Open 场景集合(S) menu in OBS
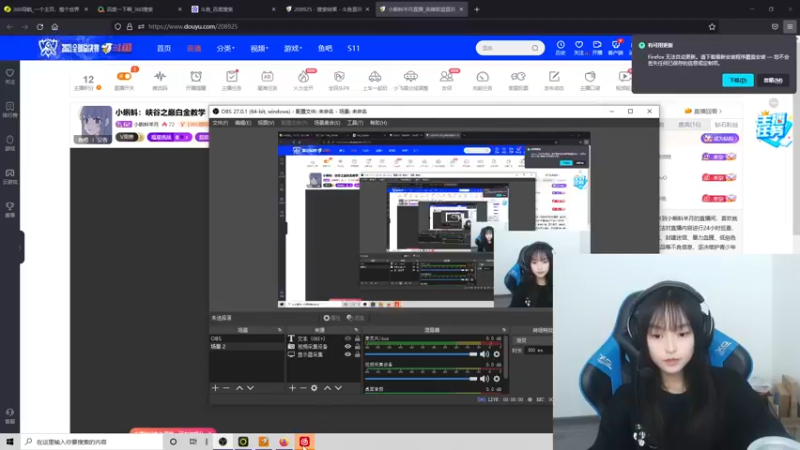Image resolution: width=800 pixels, height=450 pixels. (x=327, y=123)
